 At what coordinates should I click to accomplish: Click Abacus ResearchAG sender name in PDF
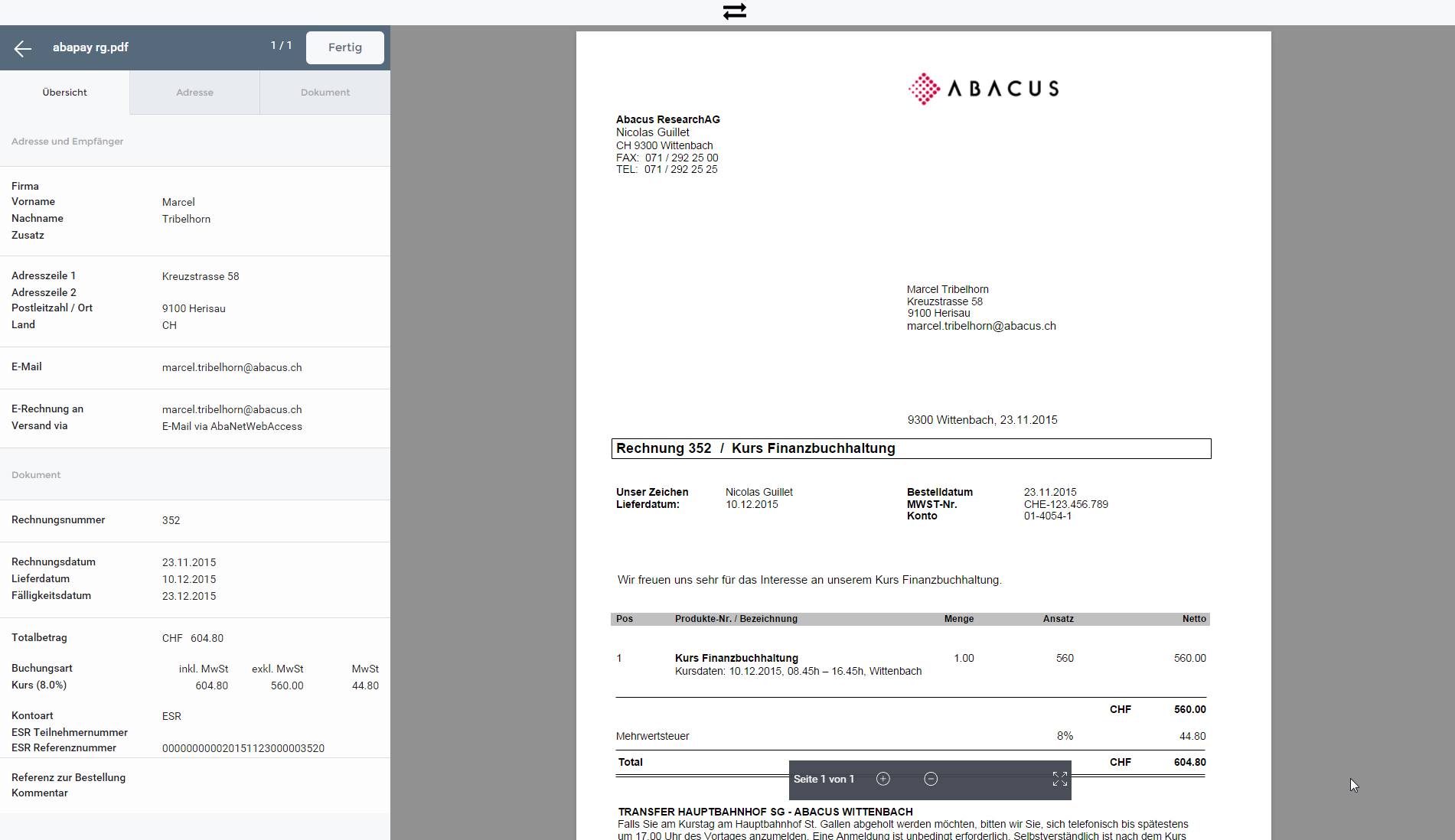tap(668, 119)
